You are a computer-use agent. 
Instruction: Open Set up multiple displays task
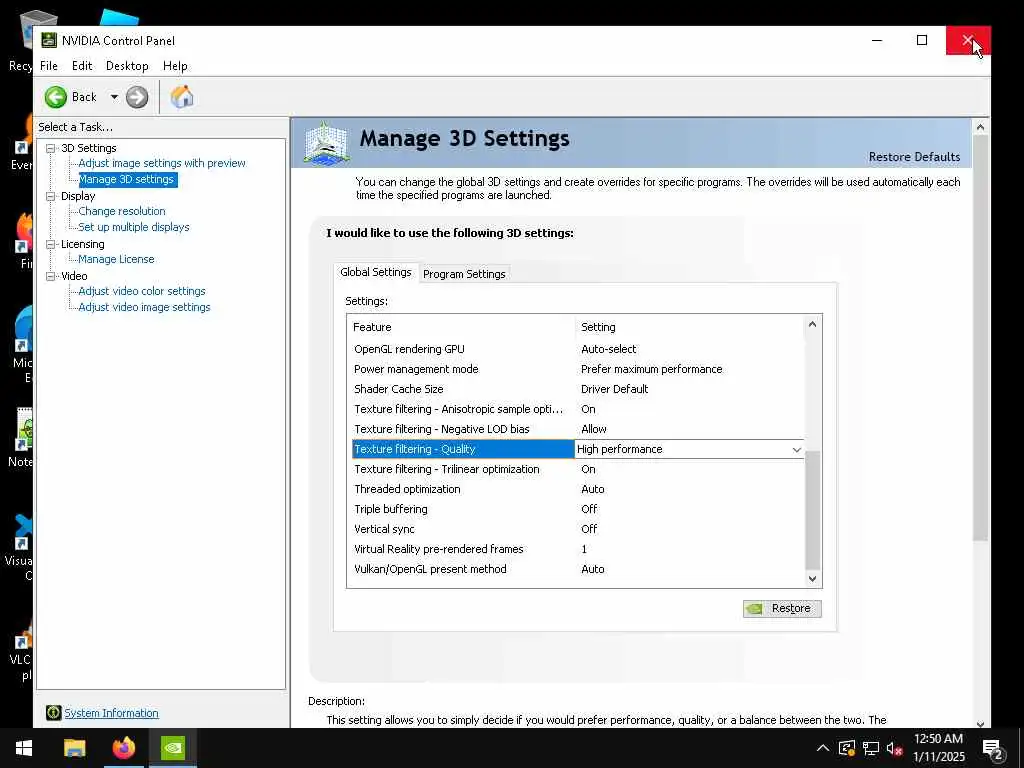[134, 227]
